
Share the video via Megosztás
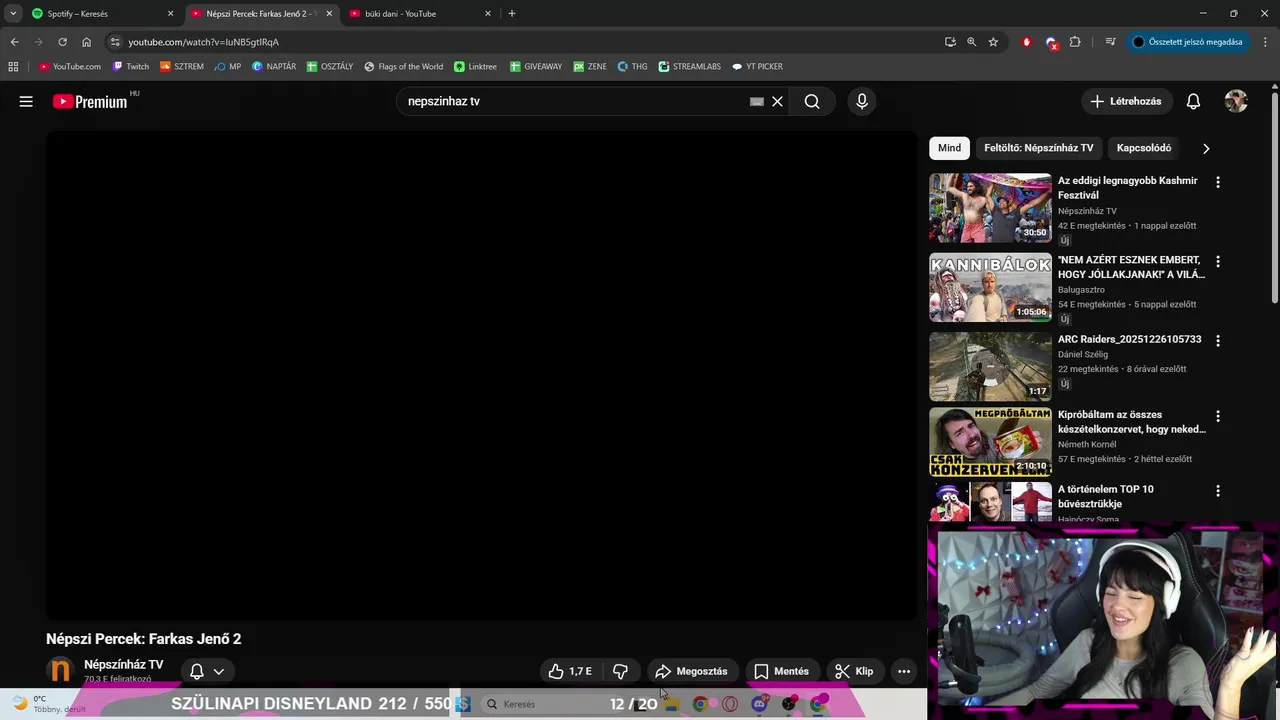[691, 671]
